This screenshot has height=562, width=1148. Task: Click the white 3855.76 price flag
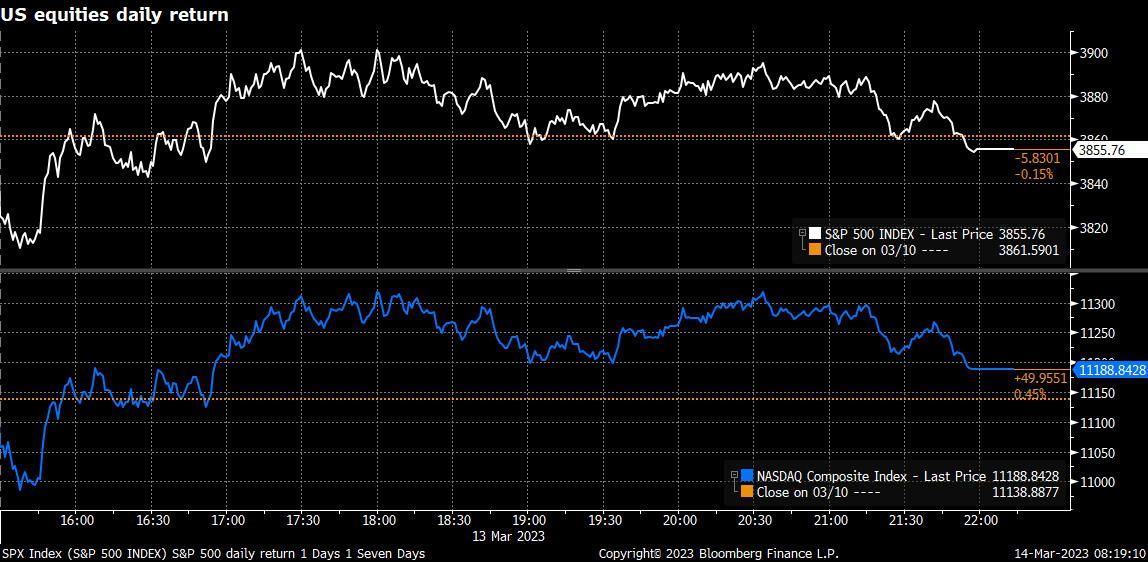1108,150
